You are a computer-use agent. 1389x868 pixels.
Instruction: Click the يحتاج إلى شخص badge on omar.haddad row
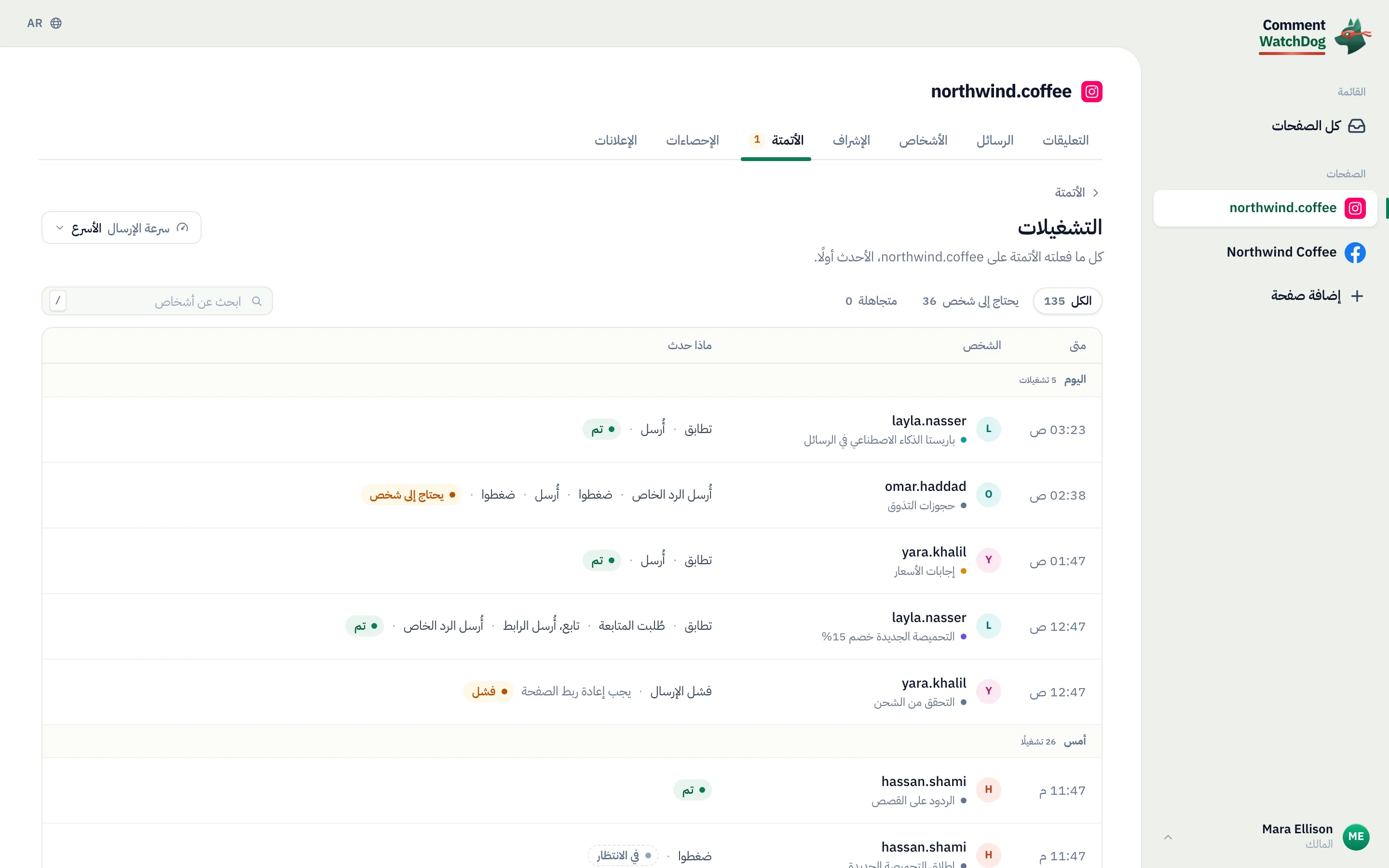click(411, 495)
